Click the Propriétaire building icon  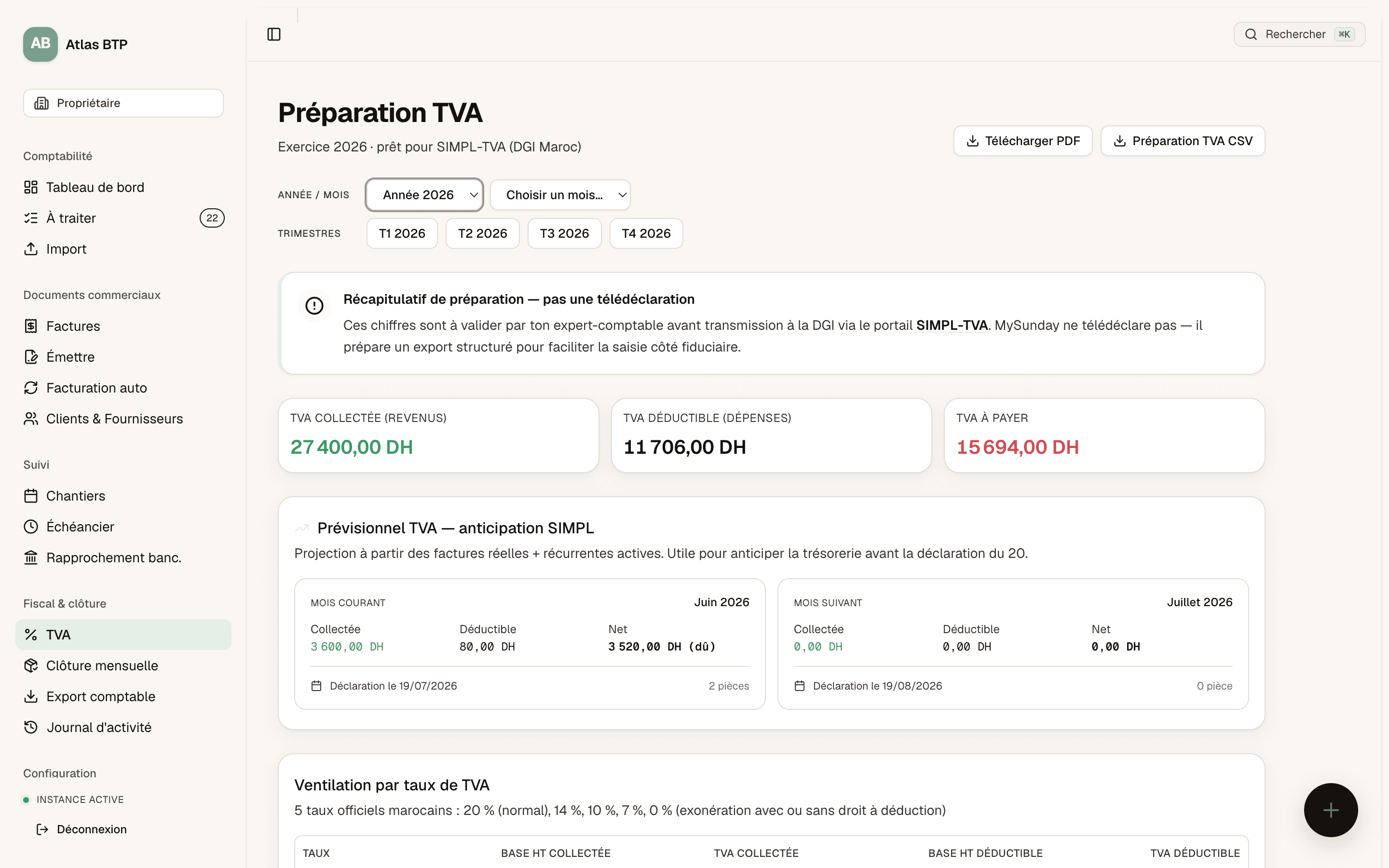[x=41, y=103]
